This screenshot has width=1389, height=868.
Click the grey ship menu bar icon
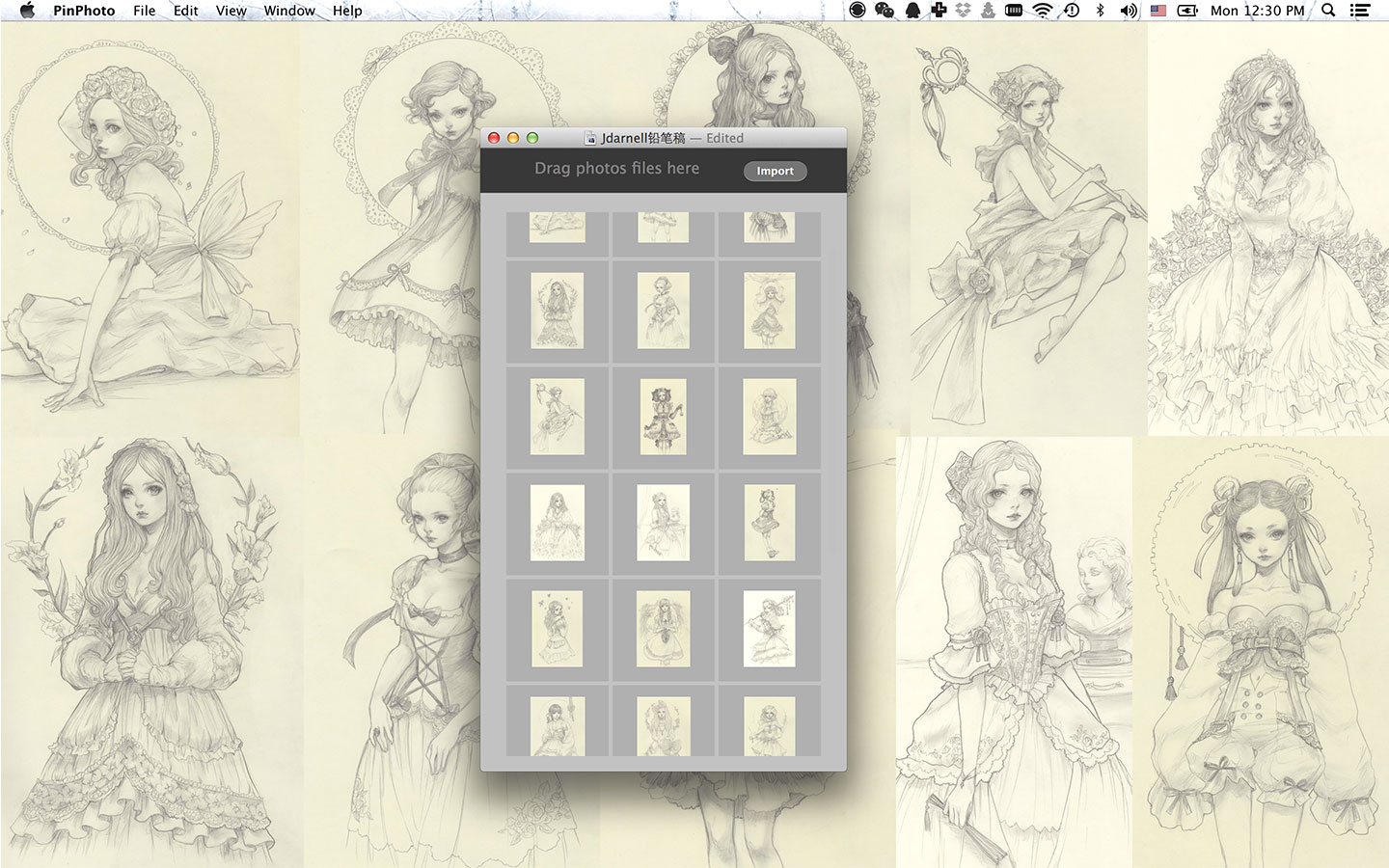[x=988, y=11]
